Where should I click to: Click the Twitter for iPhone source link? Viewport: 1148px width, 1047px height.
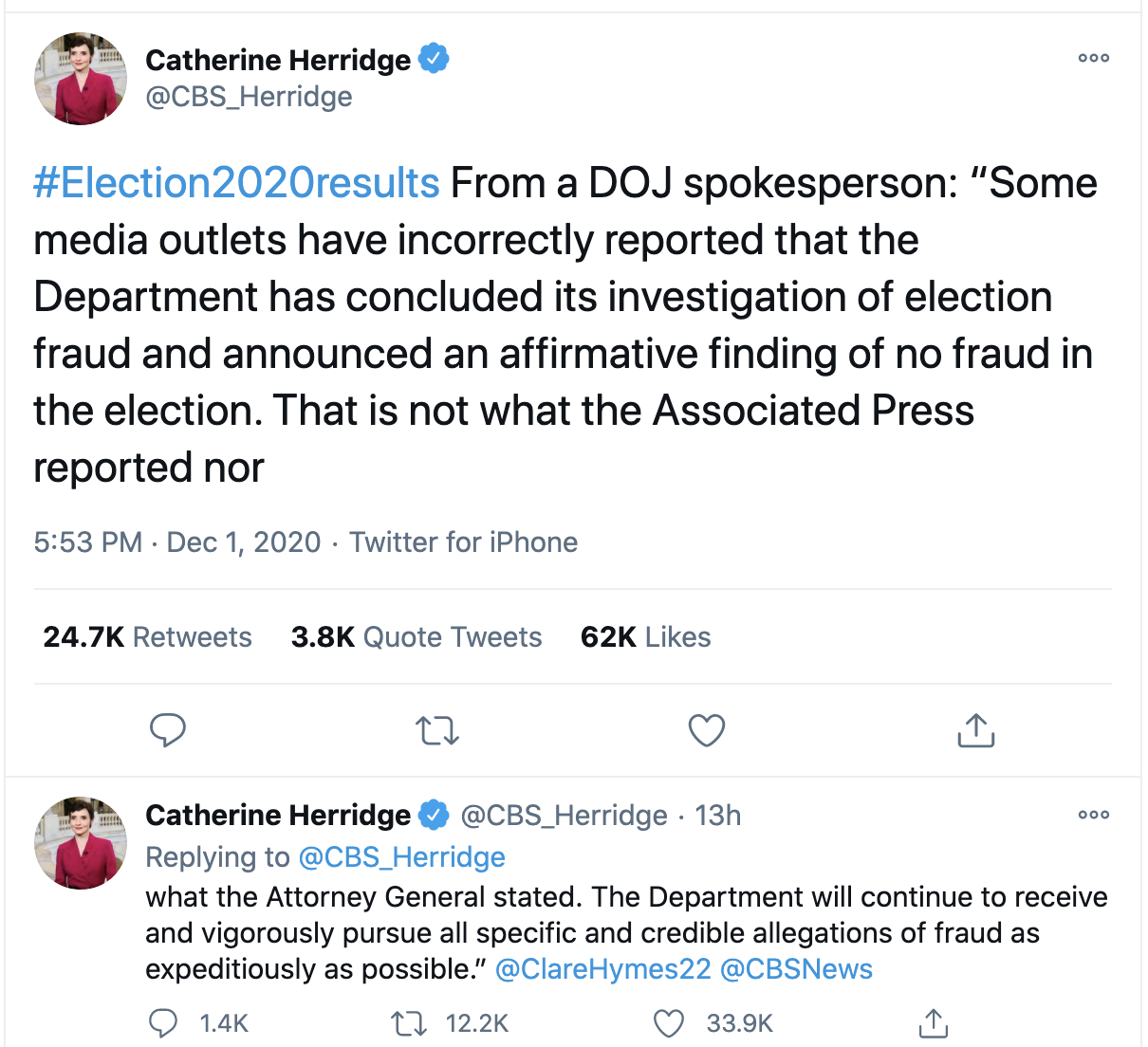click(463, 542)
